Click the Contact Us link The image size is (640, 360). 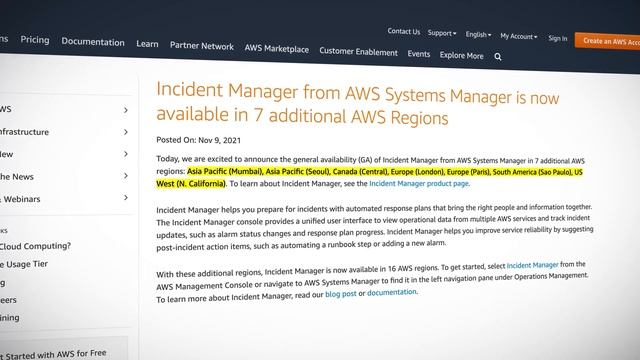pos(403,31)
